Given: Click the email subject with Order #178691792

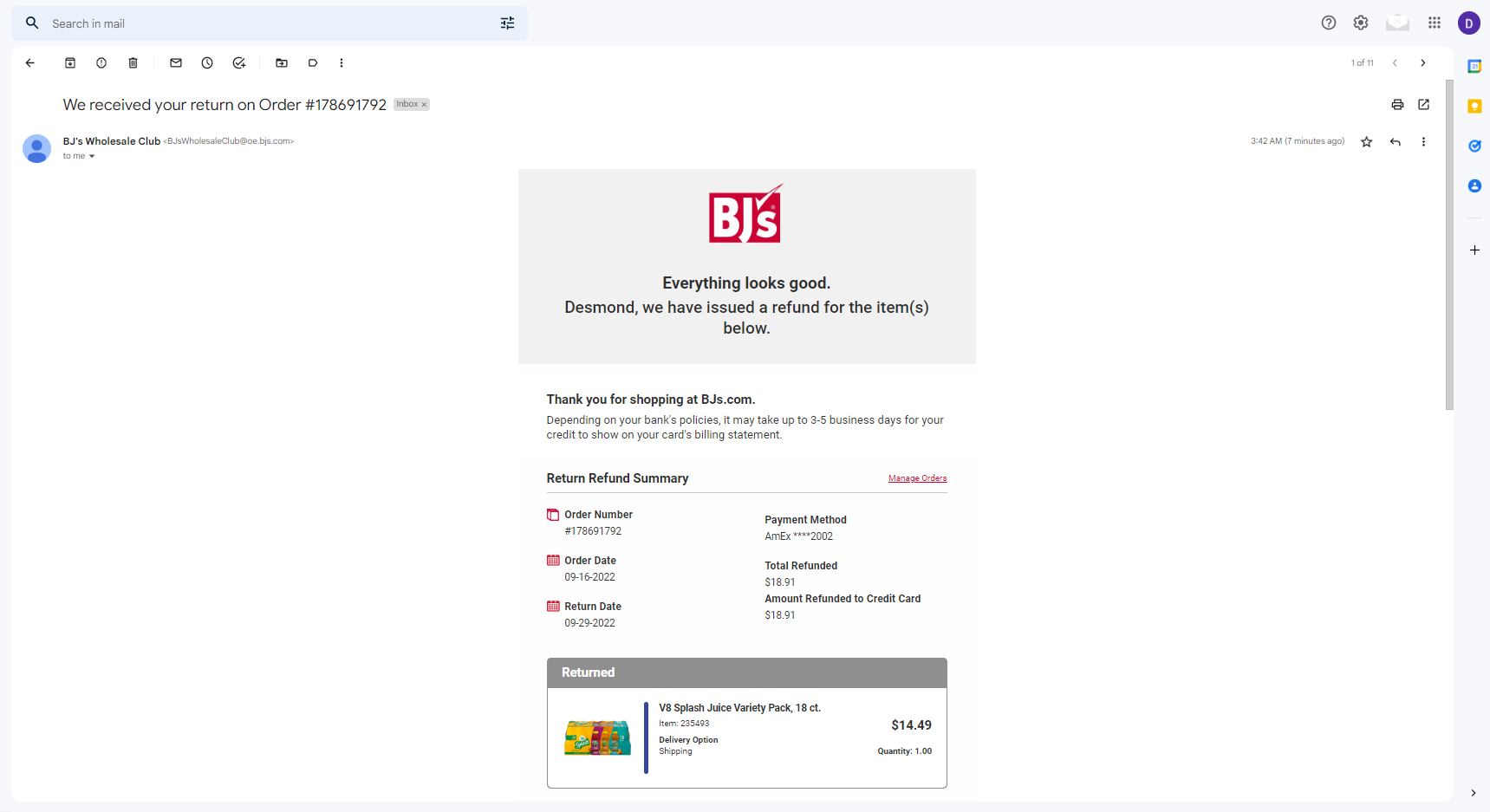Looking at the screenshot, I should (x=224, y=105).
